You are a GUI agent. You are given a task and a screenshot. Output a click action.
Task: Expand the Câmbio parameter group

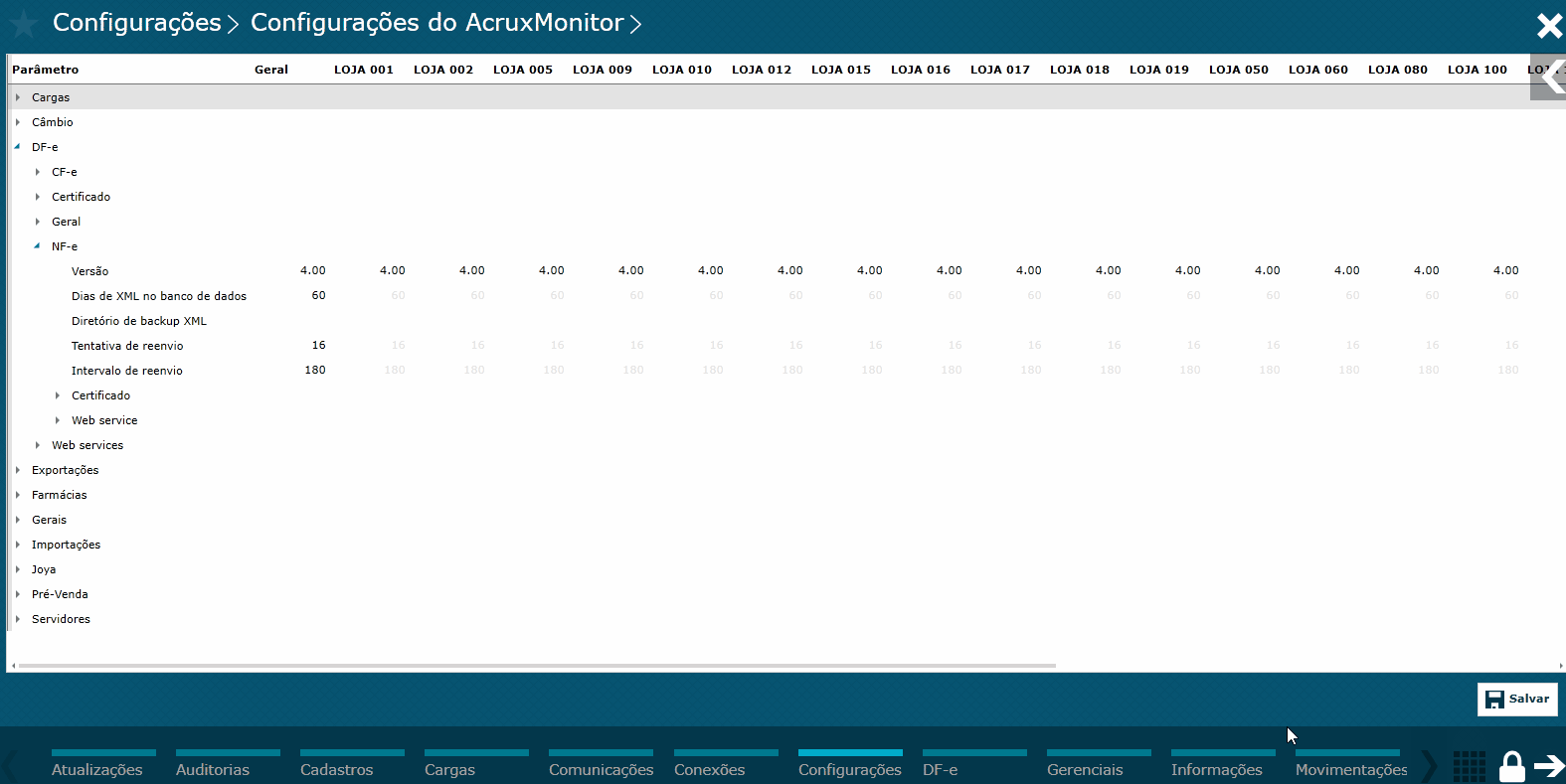point(18,122)
